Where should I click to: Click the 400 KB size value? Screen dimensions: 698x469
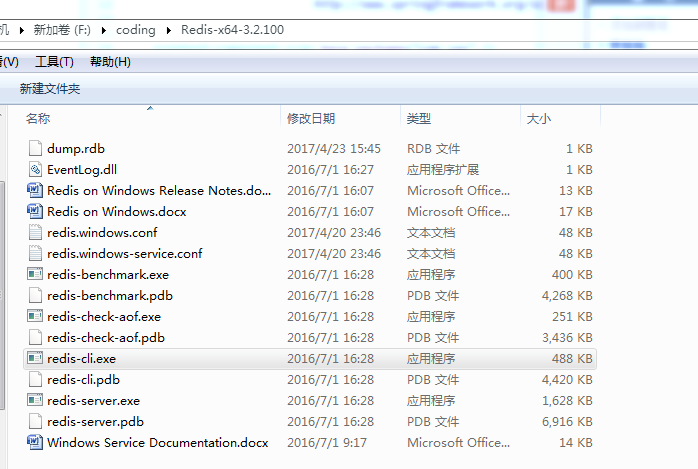572,275
